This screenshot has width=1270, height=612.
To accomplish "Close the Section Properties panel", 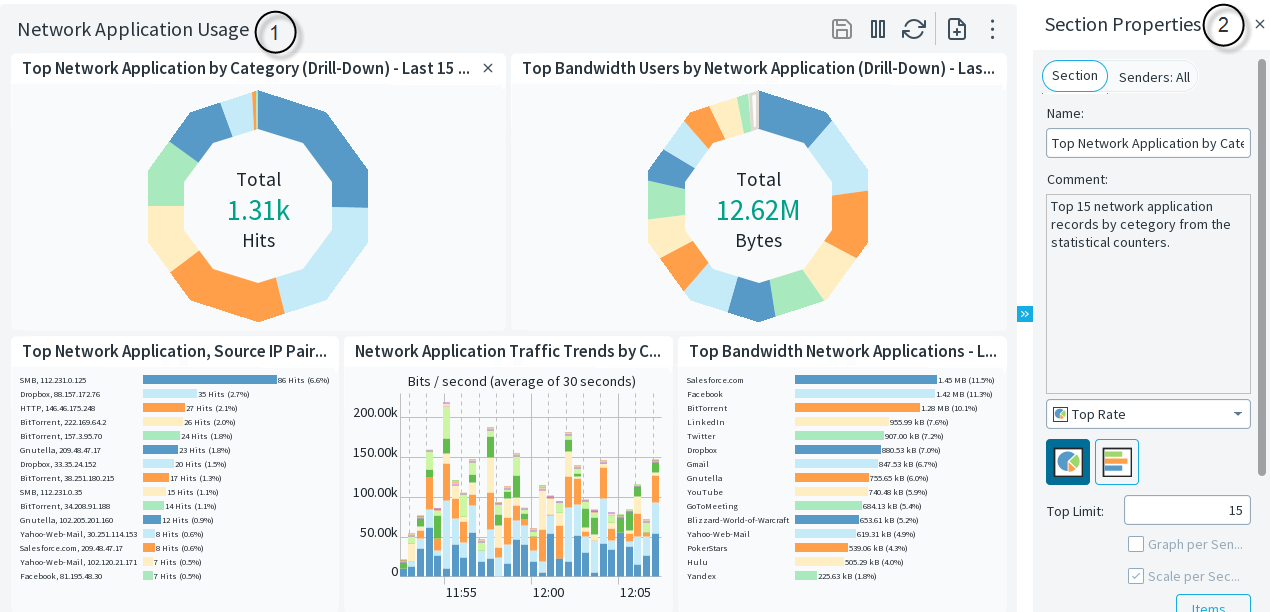I will click(1260, 25).
